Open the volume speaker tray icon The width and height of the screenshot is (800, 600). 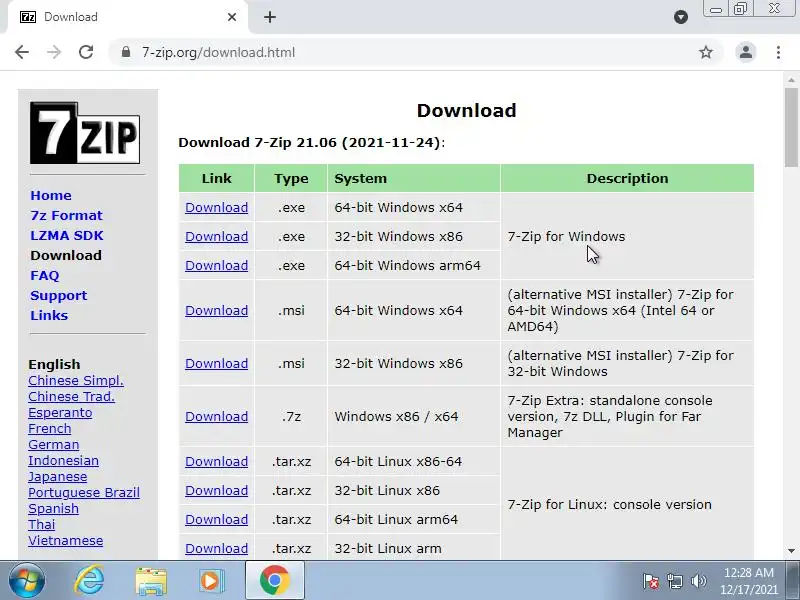(698, 581)
